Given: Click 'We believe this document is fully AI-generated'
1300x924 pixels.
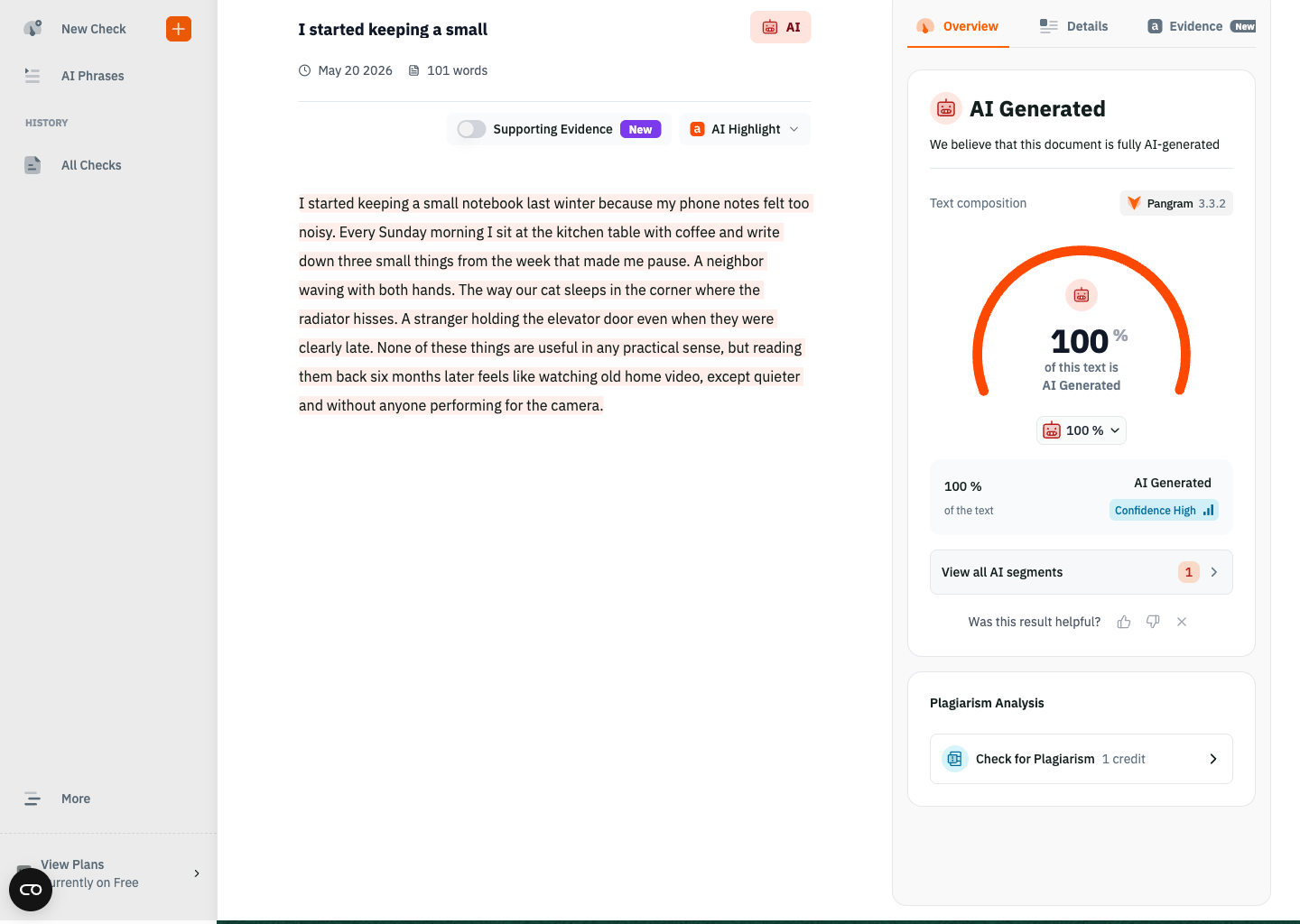Looking at the screenshot, I should tap(1074, 144).
